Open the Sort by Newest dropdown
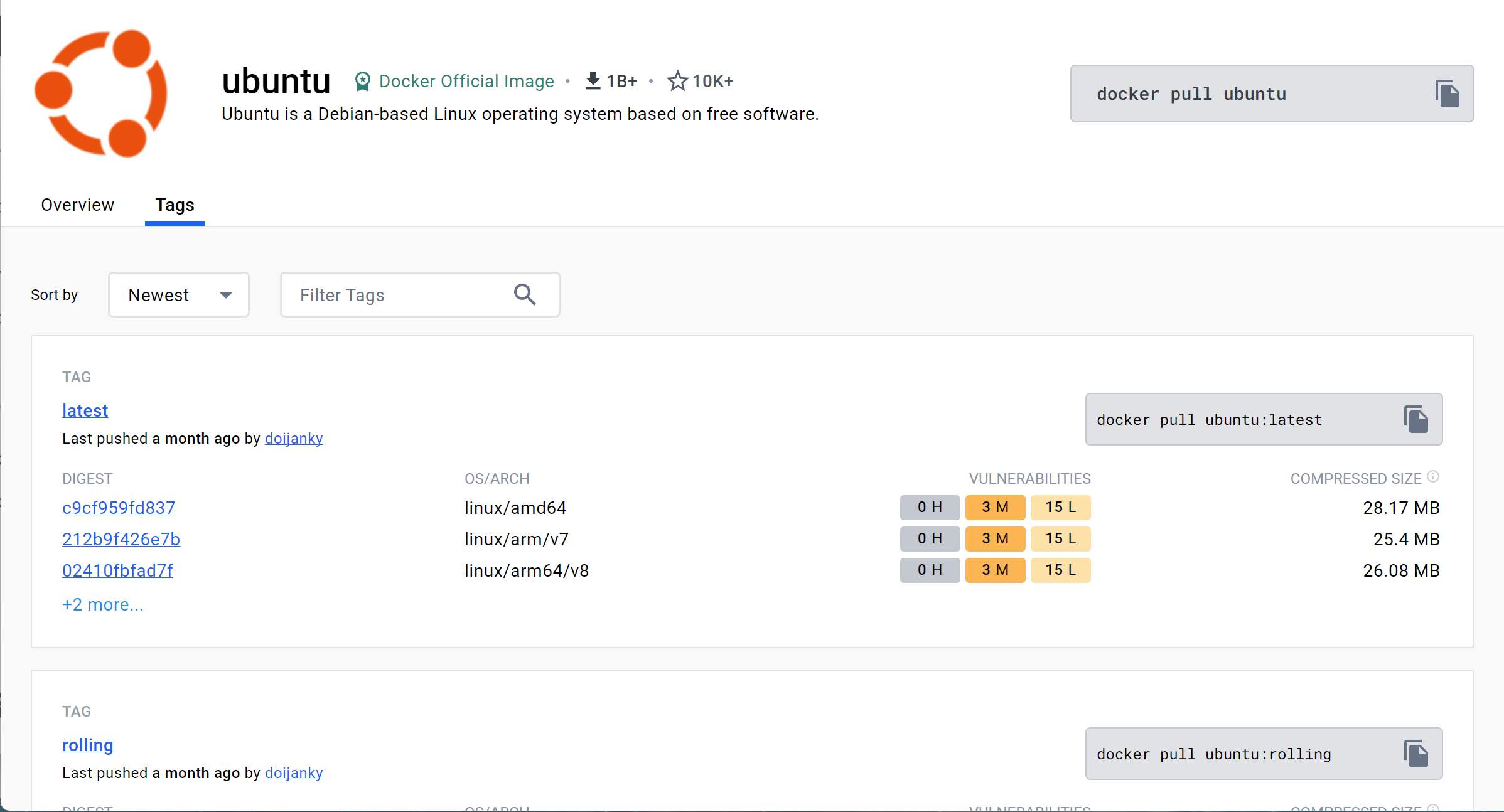The image size is (1504, 812). [179, 294]
